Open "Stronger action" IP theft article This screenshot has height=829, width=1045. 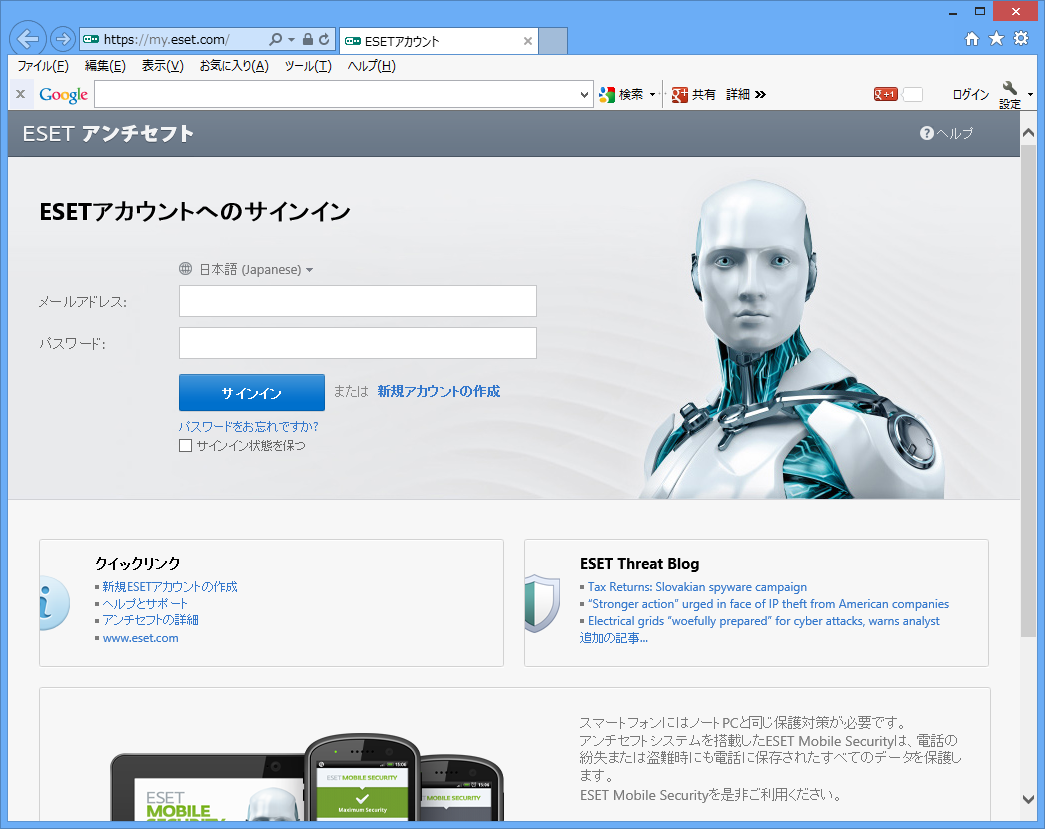pyautogui.click(x=768, y=604)
